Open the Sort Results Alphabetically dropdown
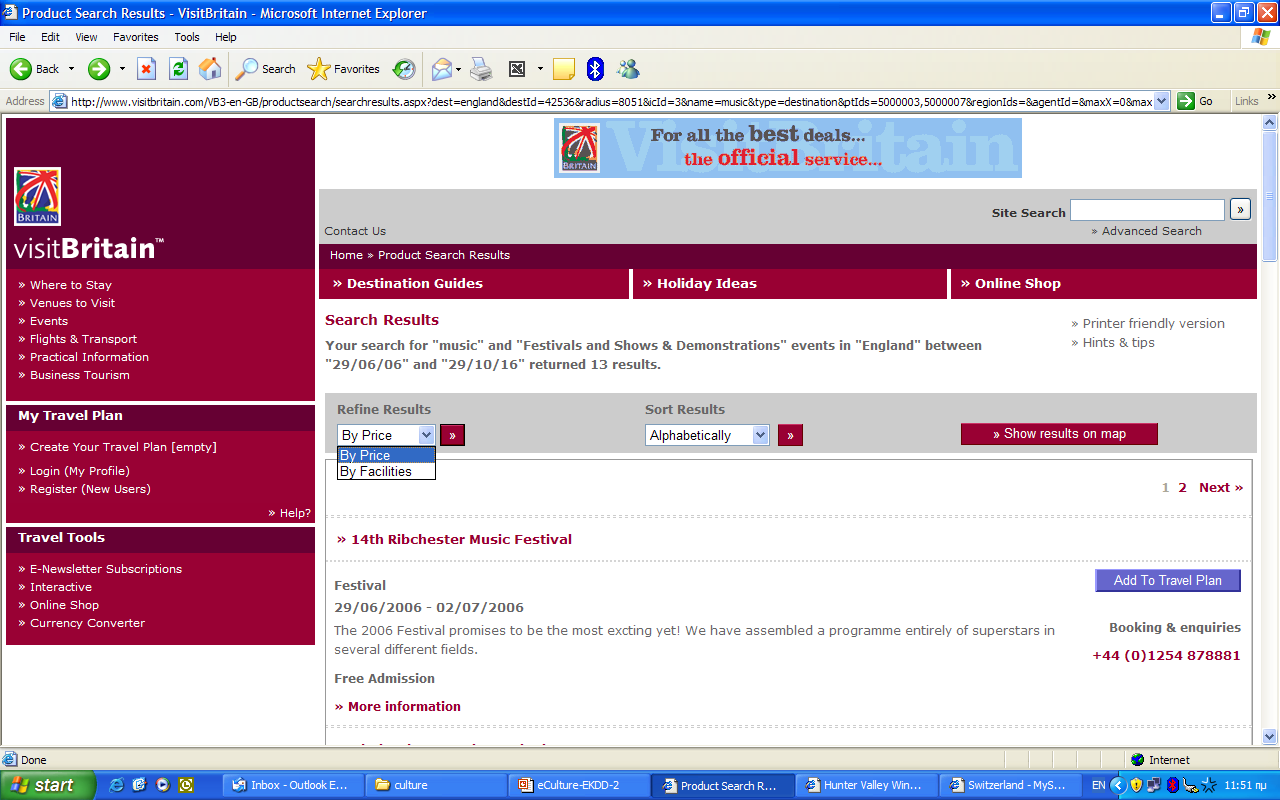This screenshot has height=800, width=1280. (760, 435)
